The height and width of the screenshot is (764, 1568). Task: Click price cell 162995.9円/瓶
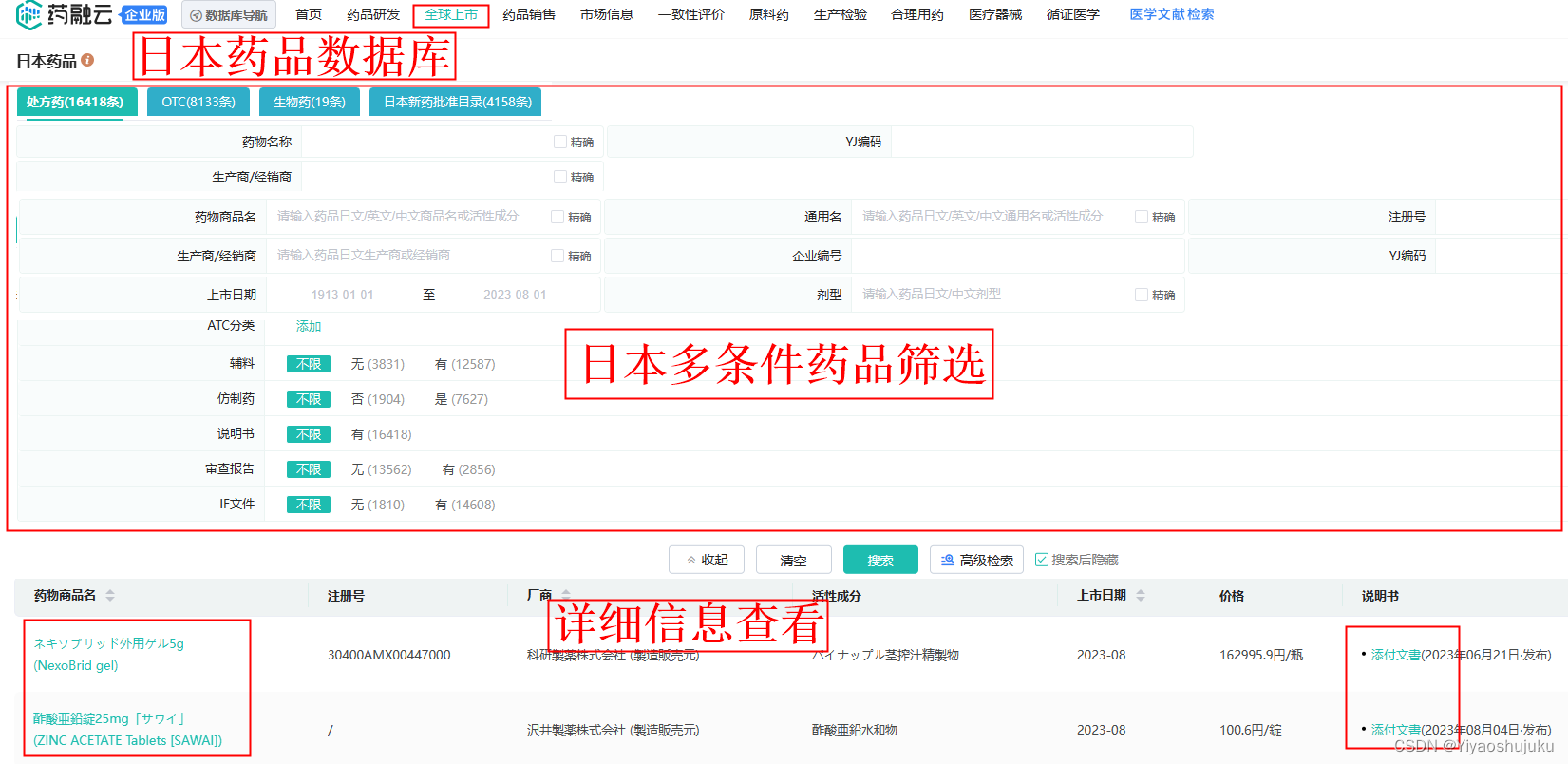tap(1261, 655)
